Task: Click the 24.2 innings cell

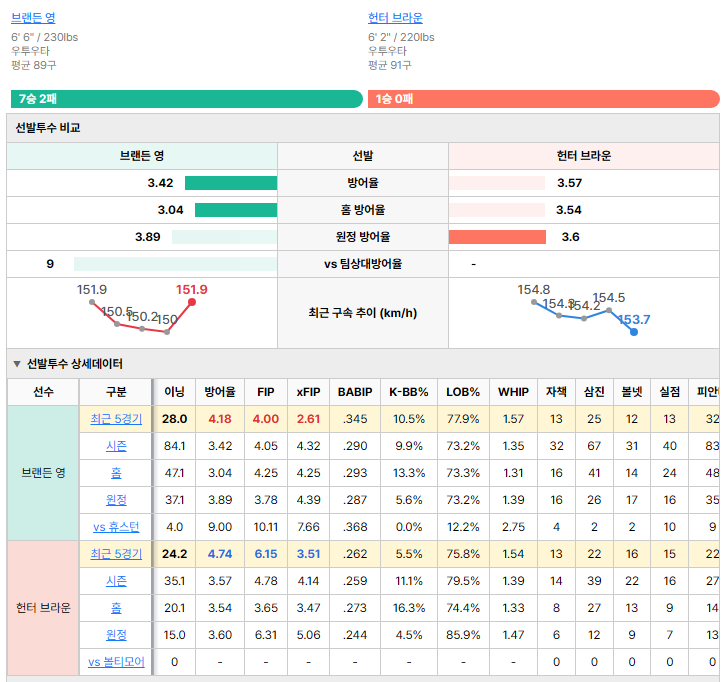Action: [x=175, y=554]
